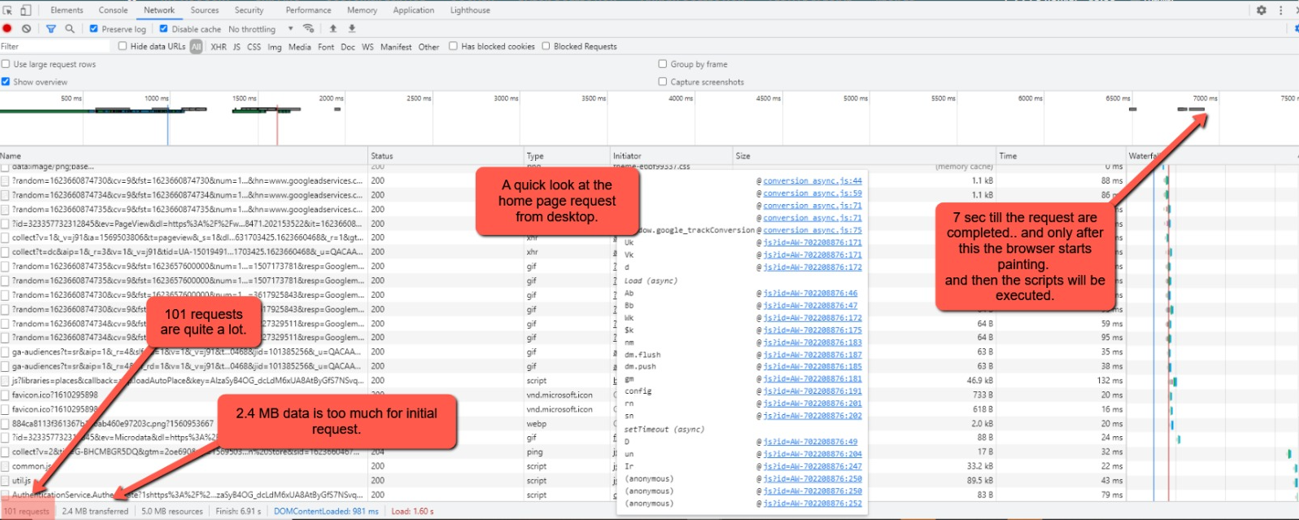This screenshot has height=520, width=1299.
Task: Select the All filter type
Action: coord(196,46)
